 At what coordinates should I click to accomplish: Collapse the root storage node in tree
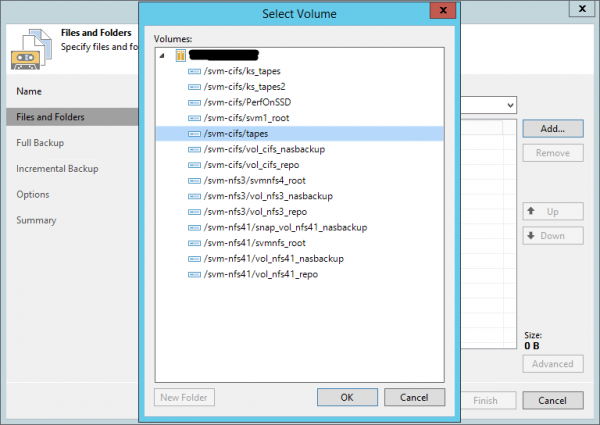163,56
